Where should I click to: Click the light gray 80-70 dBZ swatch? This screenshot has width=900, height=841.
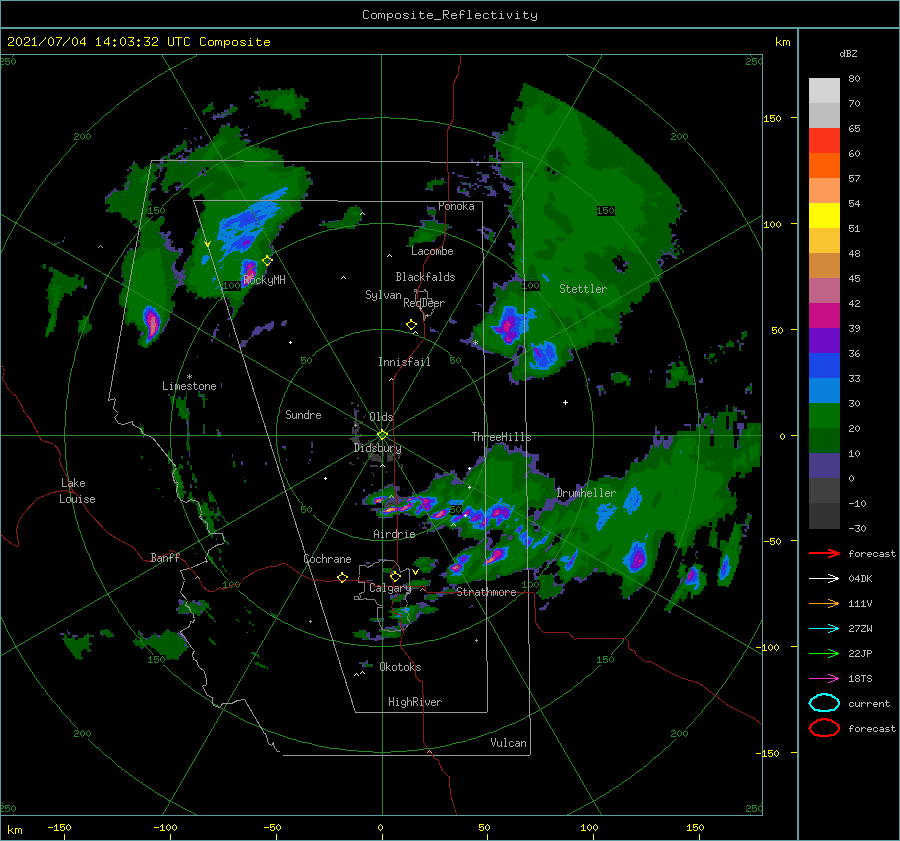coord(824,91)
